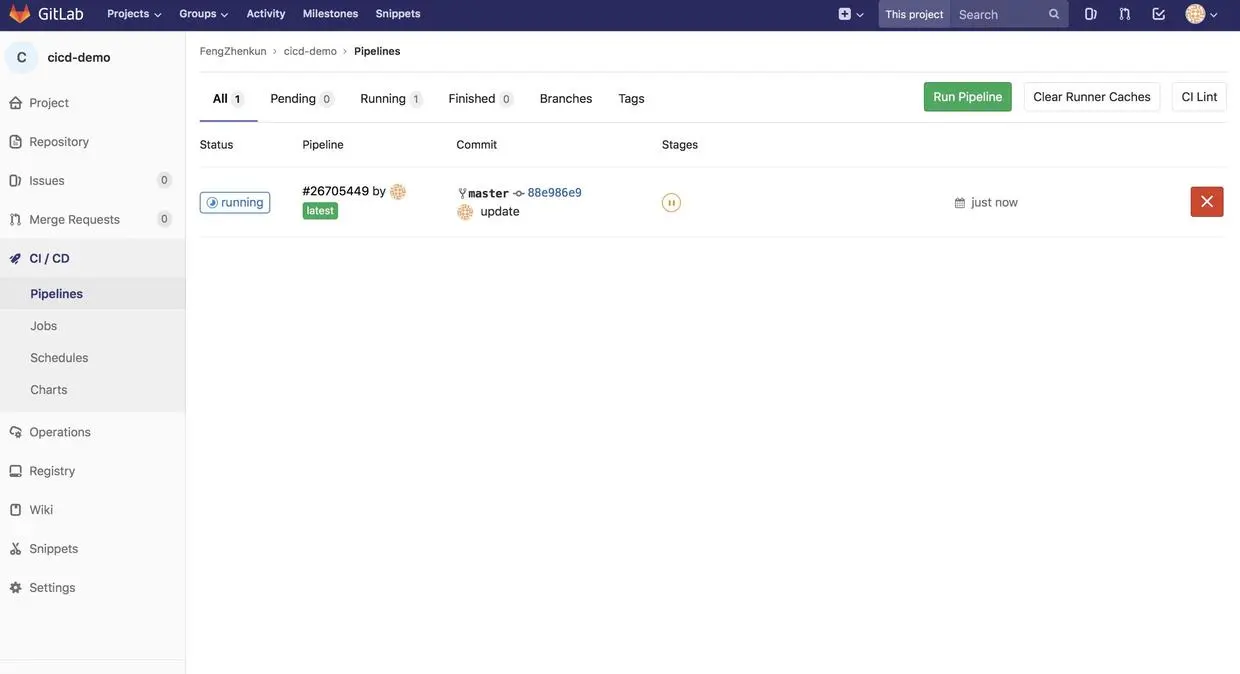Click Pipelines in the breadcrumb
Viewport: 1240px width, 674px height.
[377, 51]
